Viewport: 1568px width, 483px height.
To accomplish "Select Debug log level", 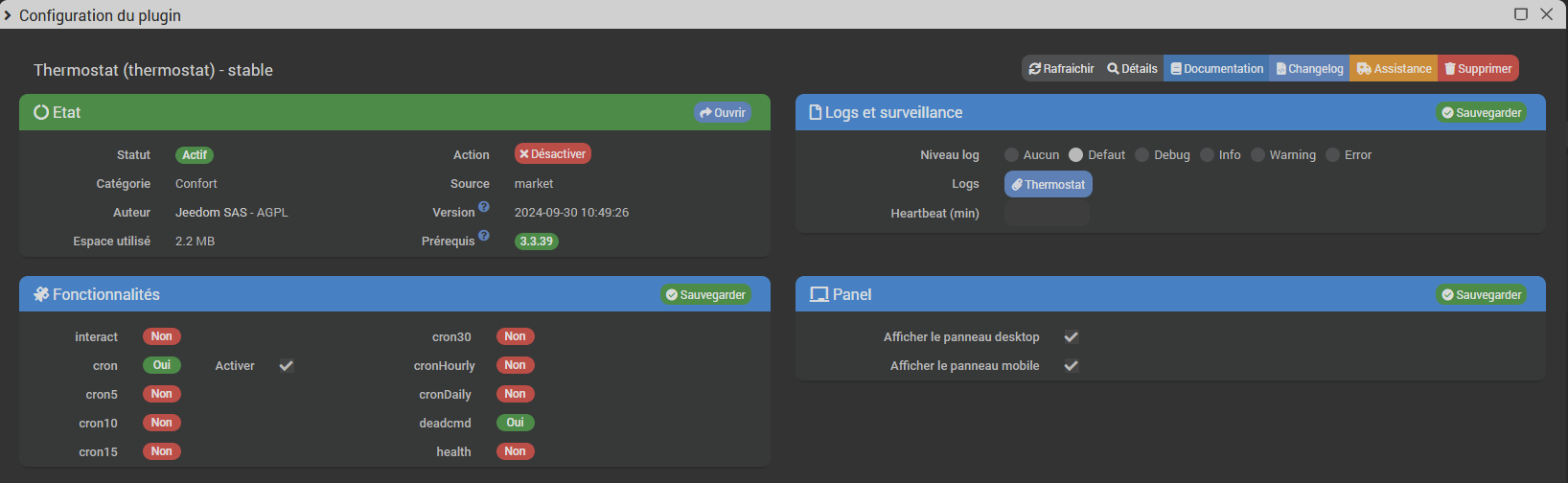I will pos(1141,154).
